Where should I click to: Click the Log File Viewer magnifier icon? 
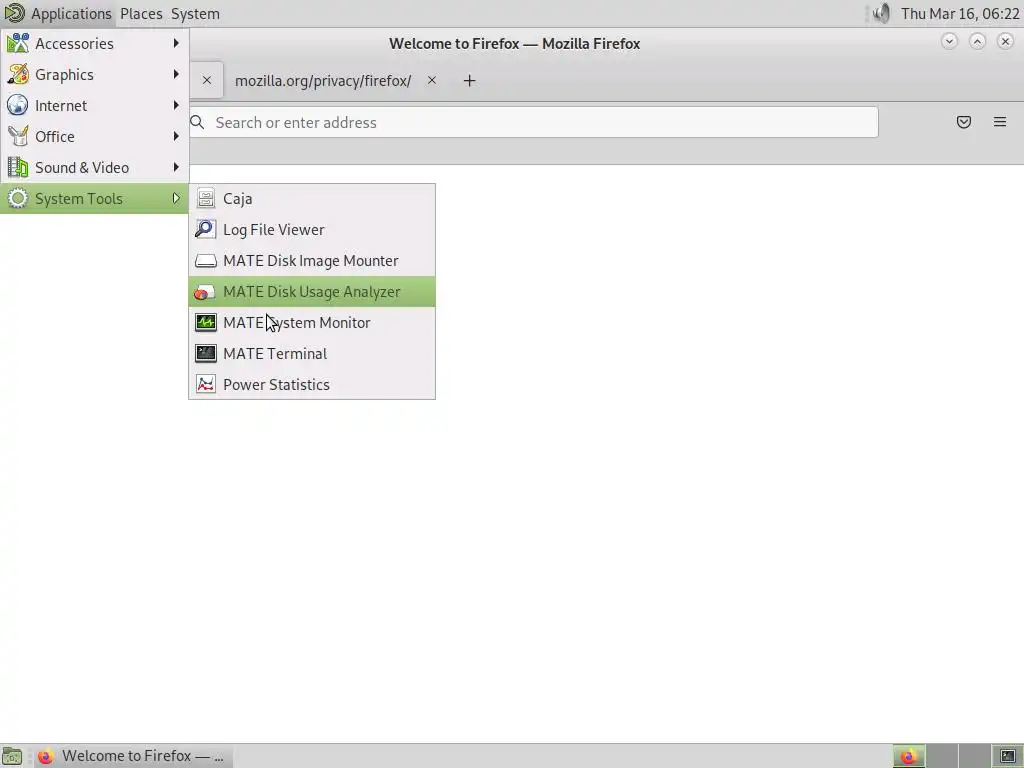(x=206, y=229)
